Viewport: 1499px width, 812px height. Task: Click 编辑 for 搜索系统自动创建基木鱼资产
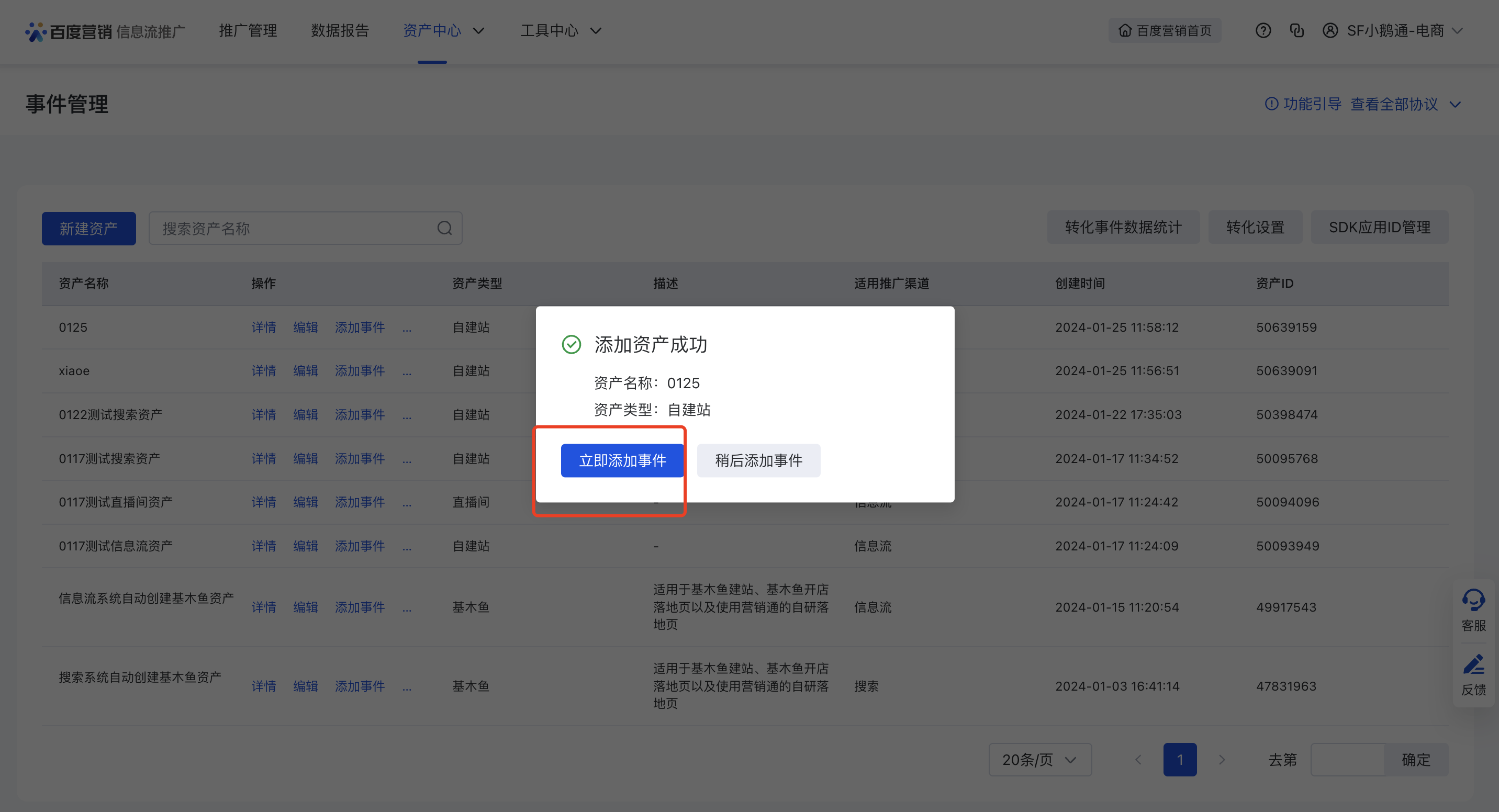pos(306,686)
